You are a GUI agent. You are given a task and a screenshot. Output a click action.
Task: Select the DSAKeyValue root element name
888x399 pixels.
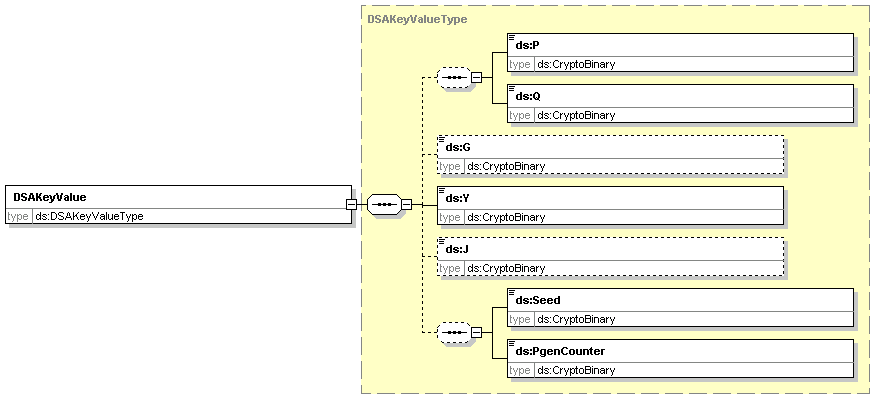[50, 198]
